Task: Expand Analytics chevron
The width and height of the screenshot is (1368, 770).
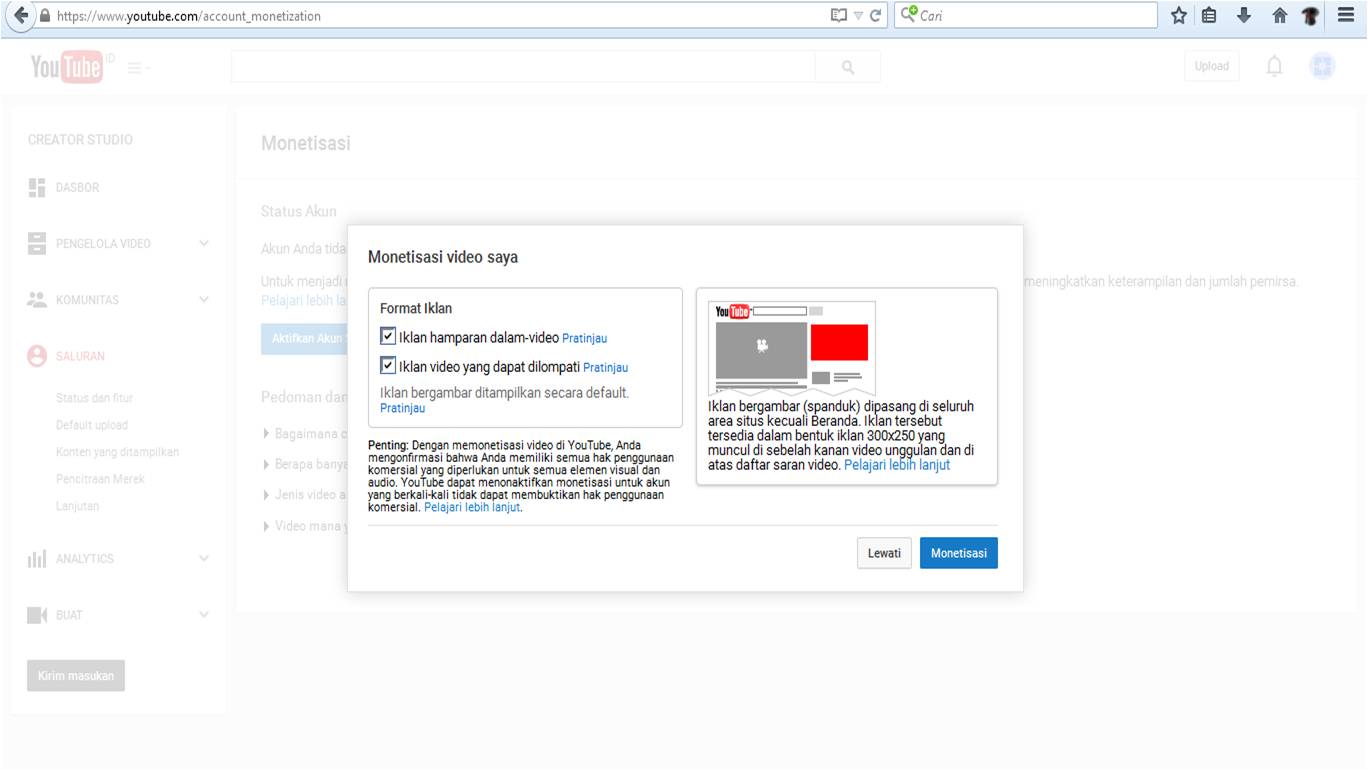Action: 204,559
